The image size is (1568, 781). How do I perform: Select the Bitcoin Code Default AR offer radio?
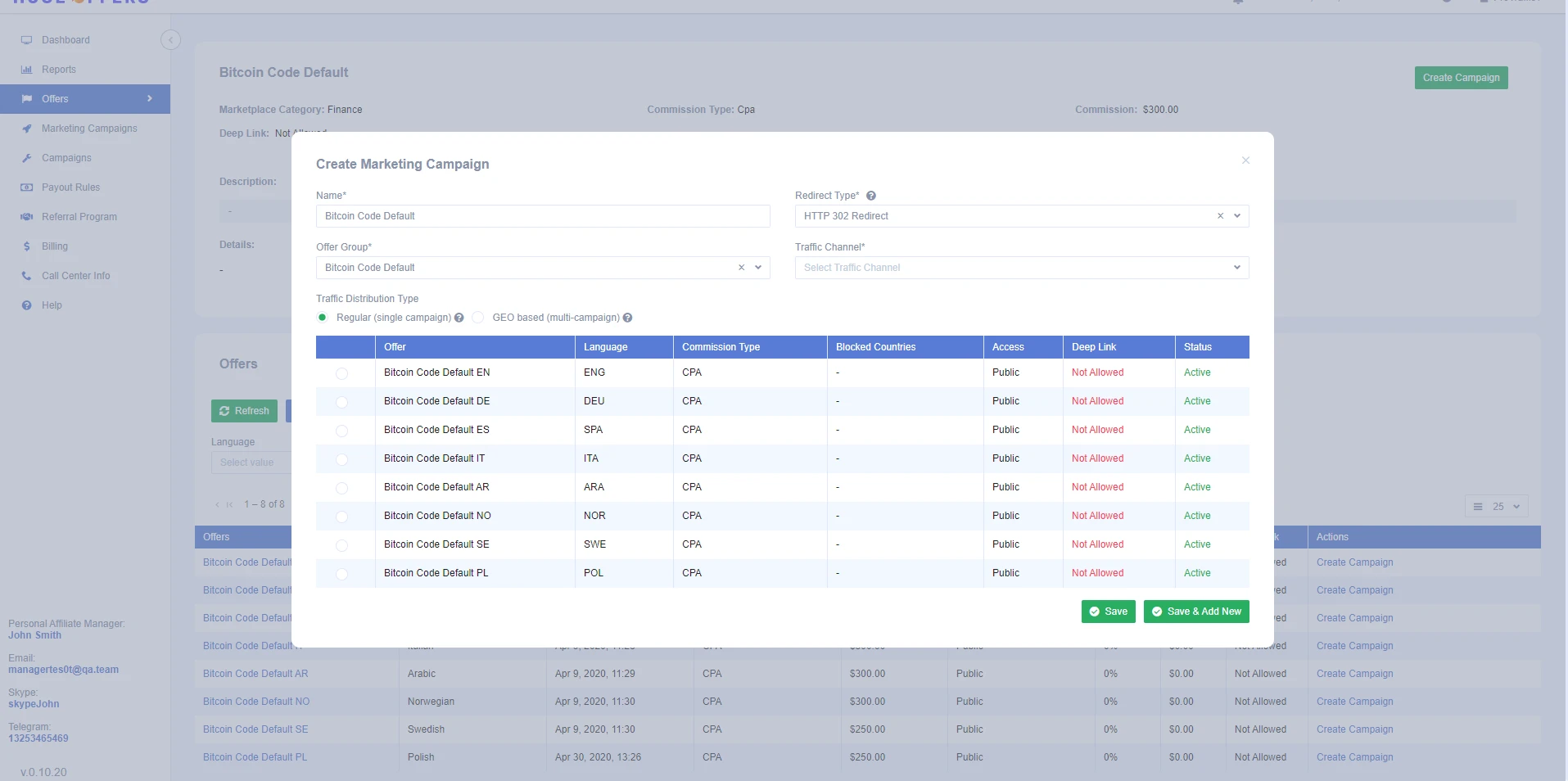(x=342, y=488)
